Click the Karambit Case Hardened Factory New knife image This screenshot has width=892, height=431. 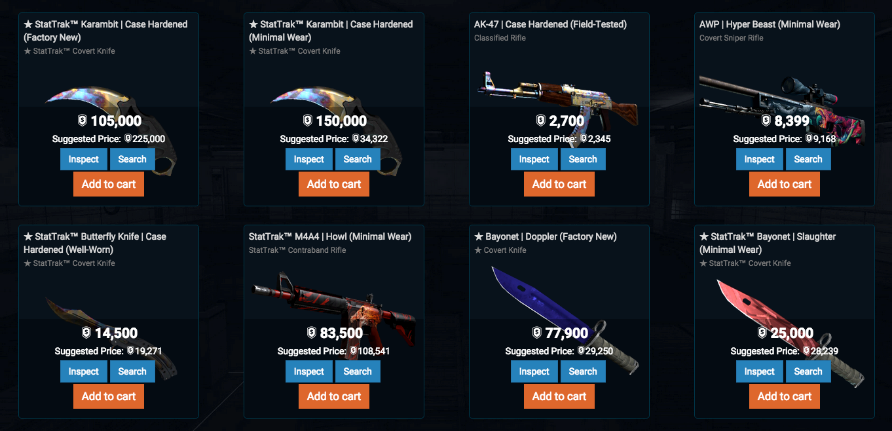[111, 130]
